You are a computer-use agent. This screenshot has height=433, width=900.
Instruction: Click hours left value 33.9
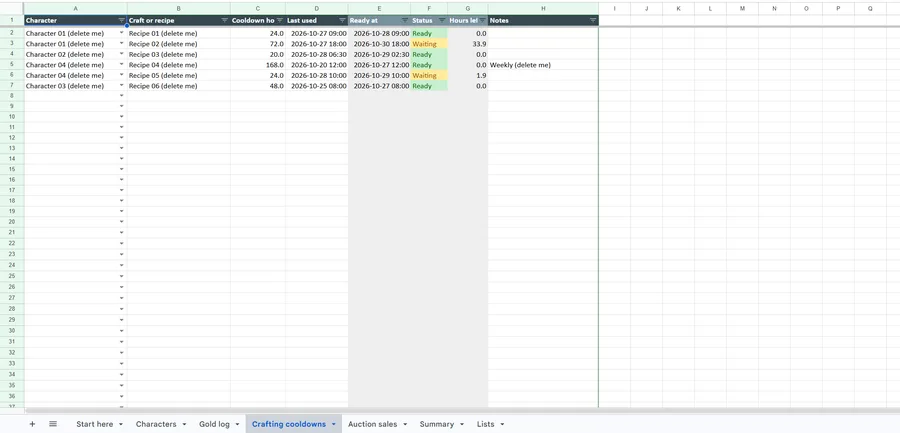pyautogui.click(x=468, y=44)
